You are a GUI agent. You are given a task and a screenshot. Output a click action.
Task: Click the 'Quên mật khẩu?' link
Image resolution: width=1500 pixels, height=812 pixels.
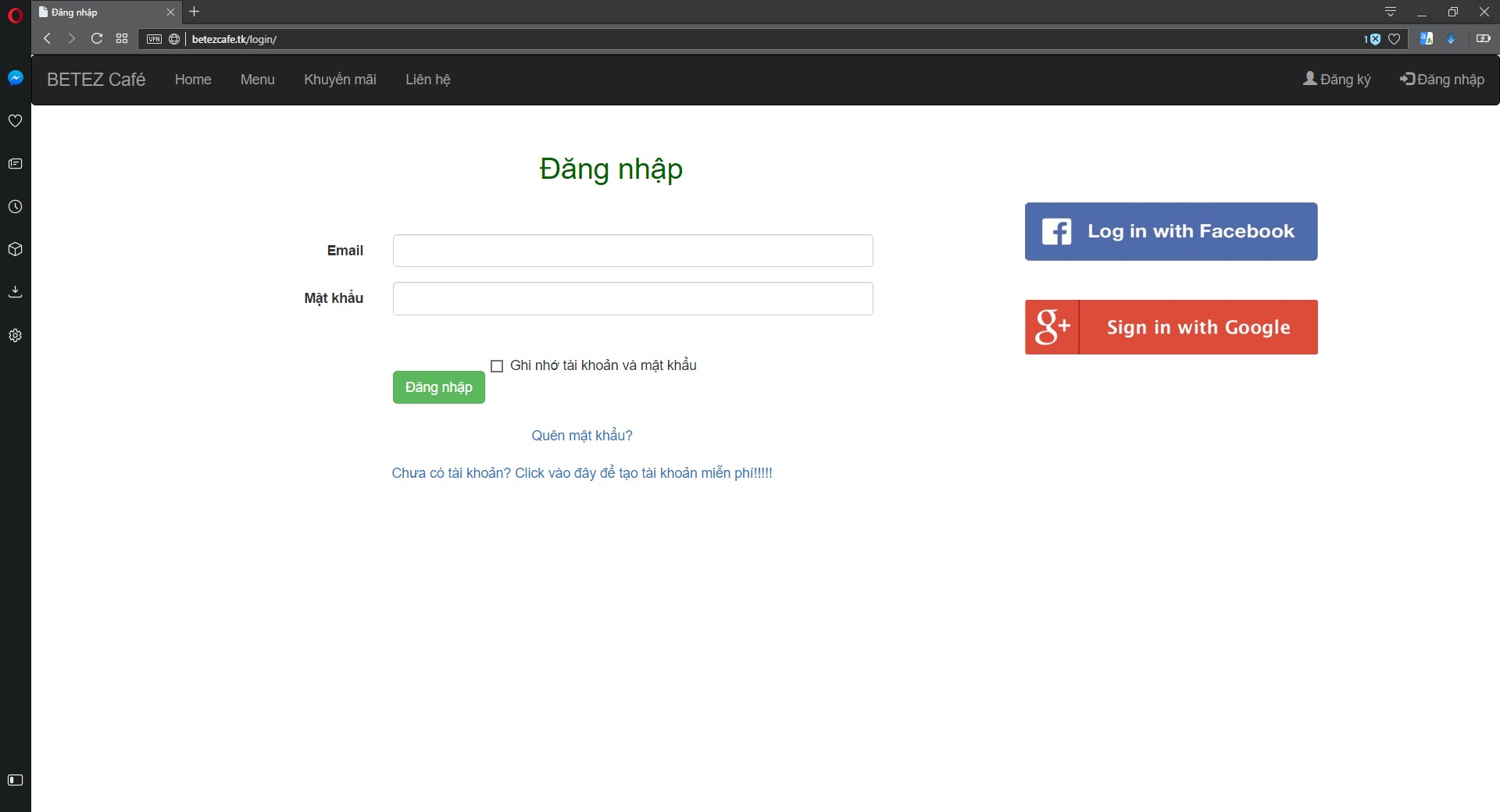click(x=582, y=436)
